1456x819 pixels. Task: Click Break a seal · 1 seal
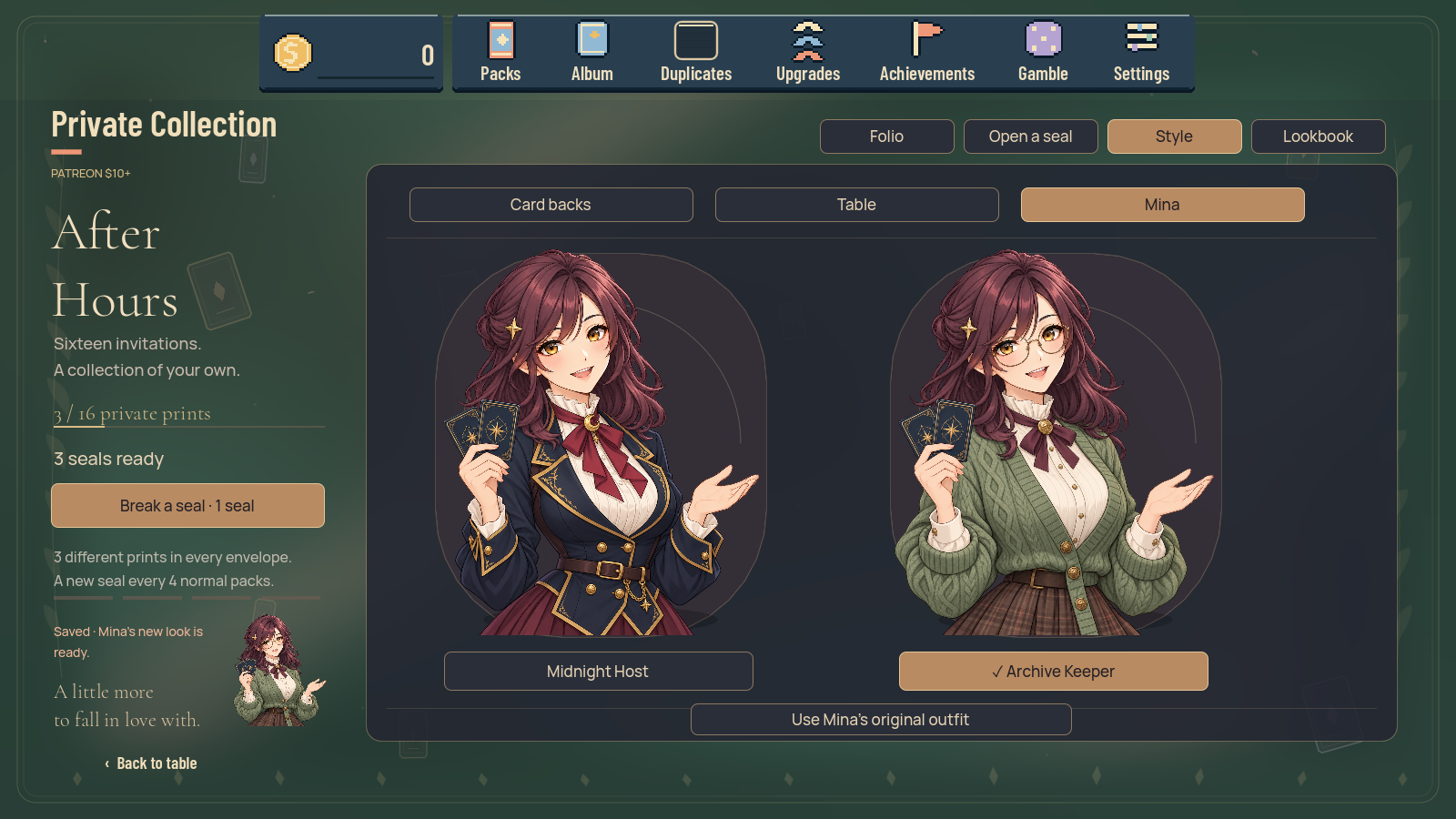click(187, 506)
